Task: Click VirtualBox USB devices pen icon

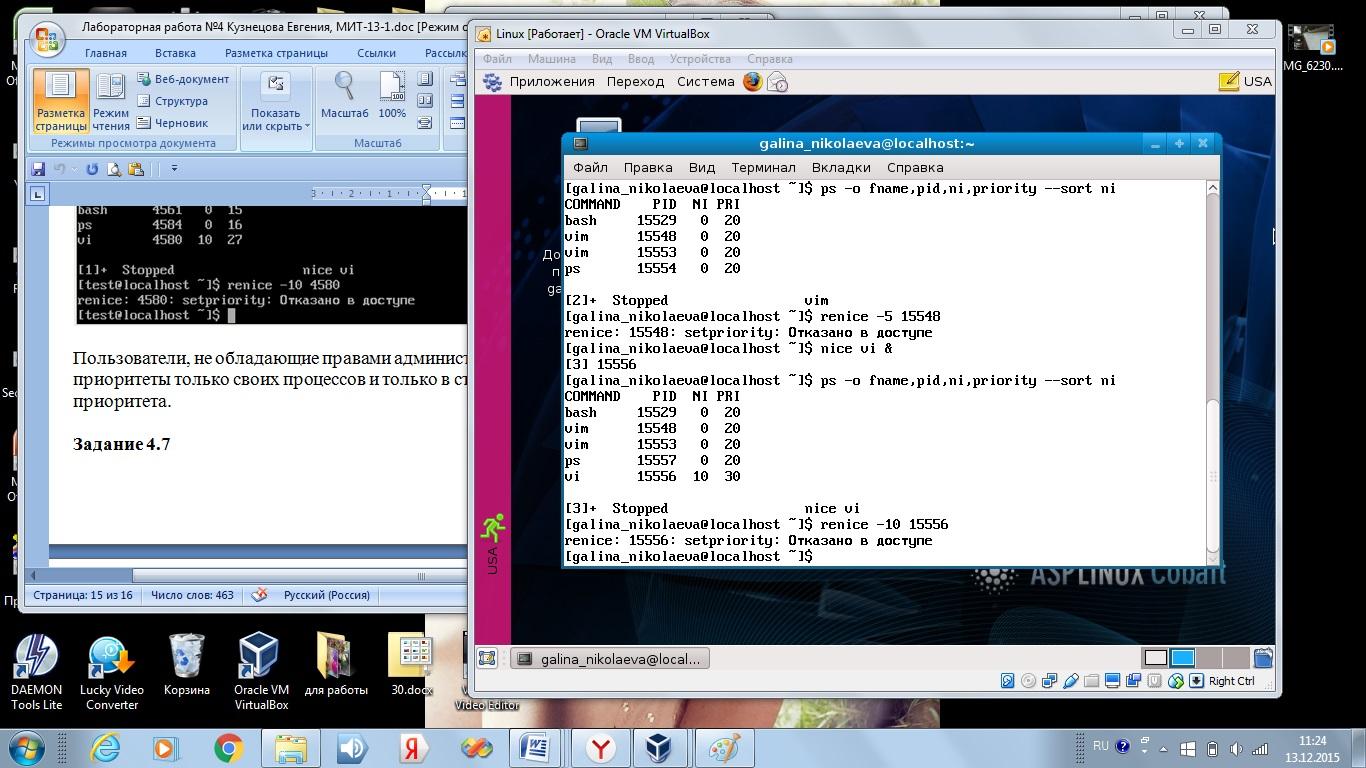Action: pyautogui.click(x=1071, y=681)
